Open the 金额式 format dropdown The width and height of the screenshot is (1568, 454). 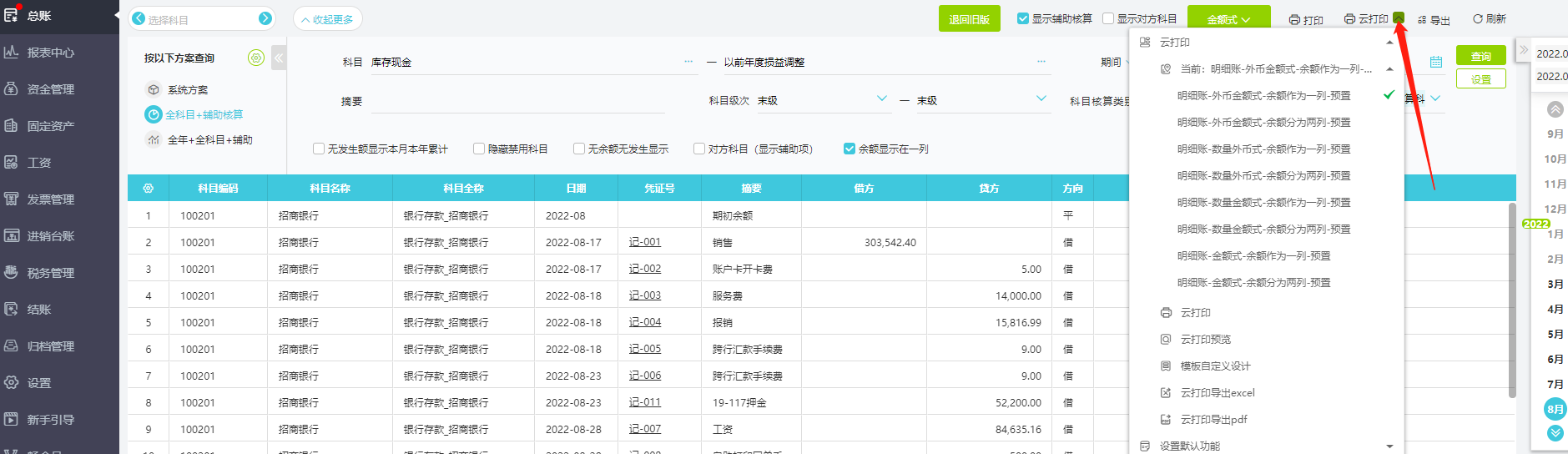pos(1228,19)
